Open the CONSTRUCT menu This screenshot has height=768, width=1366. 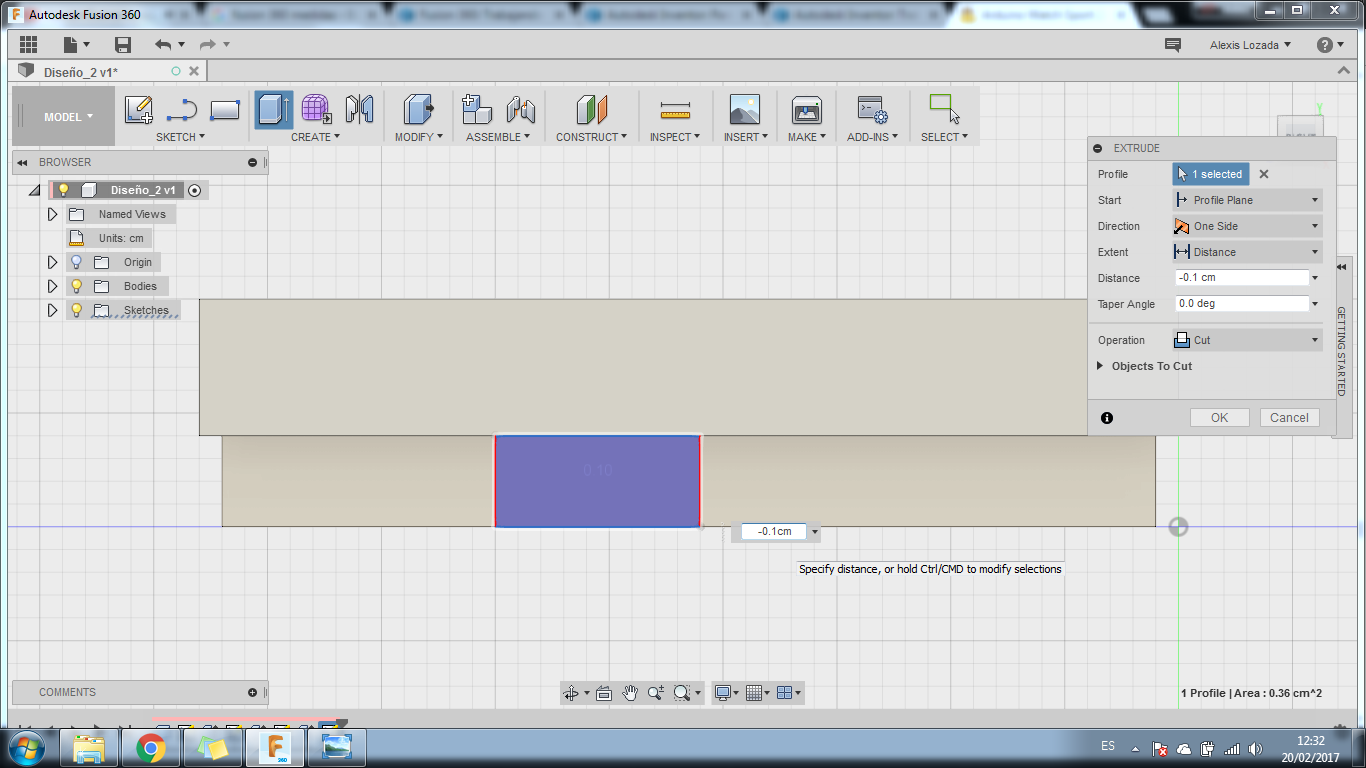pos(592,137)
